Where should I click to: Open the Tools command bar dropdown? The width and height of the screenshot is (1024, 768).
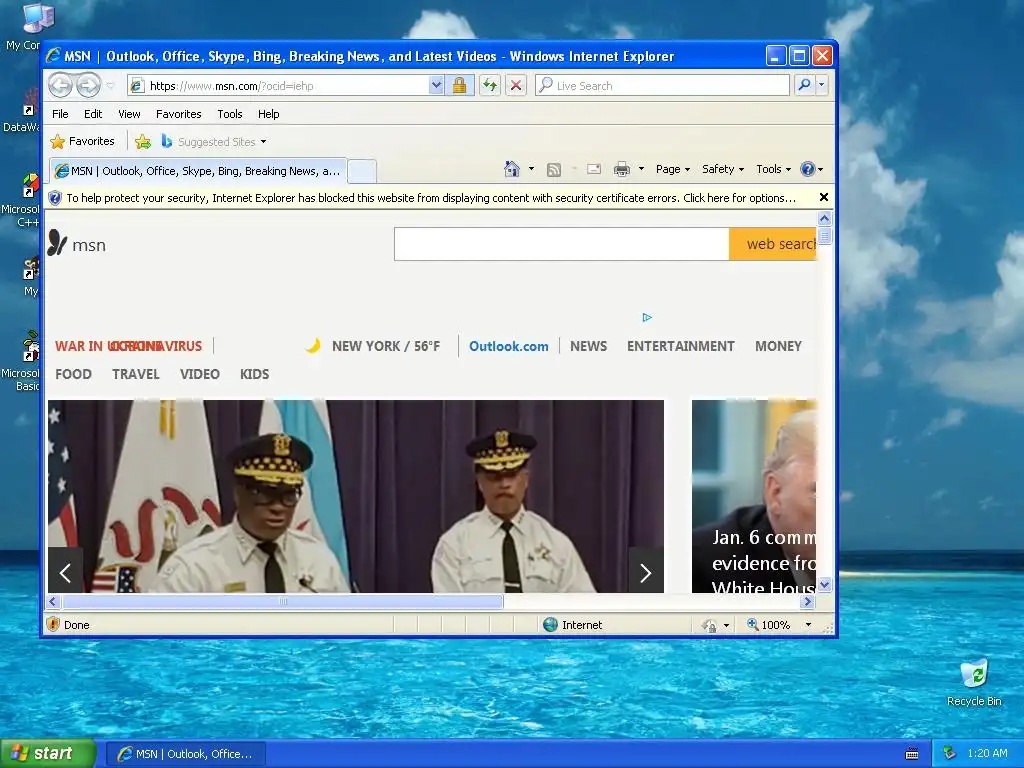pyautogui.click(x=773, y=169)
